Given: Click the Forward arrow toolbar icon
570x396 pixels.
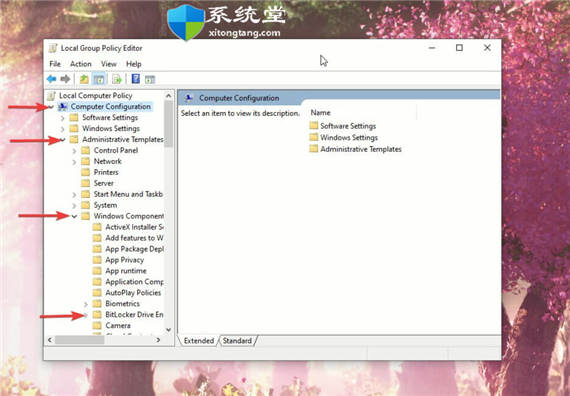Looking at the screenshot, I should pos(65,79).
